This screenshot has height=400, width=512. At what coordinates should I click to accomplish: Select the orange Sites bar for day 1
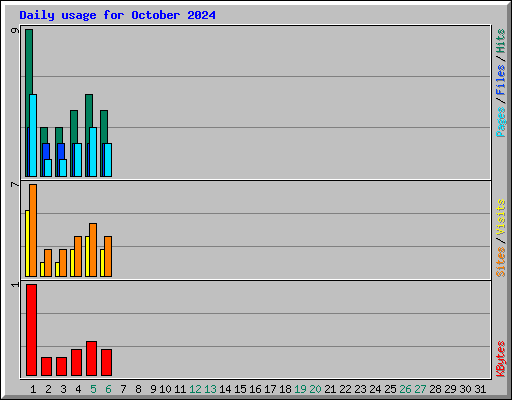tap(33, 230)
